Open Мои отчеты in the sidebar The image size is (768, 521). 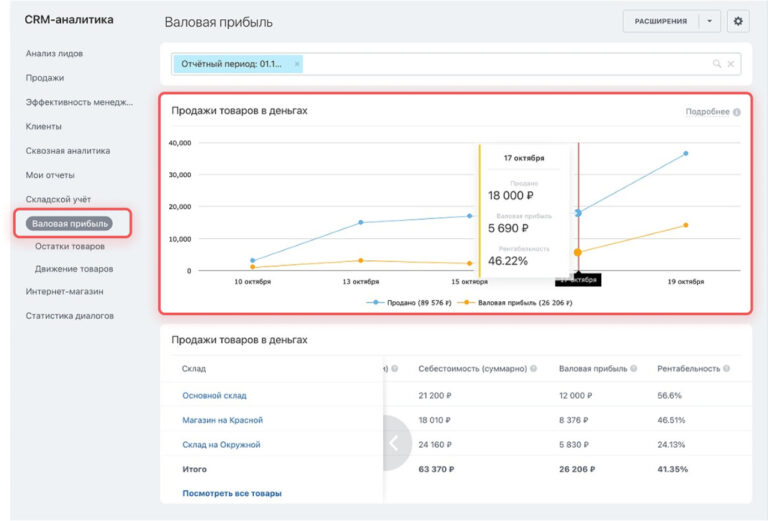point(50,175)
